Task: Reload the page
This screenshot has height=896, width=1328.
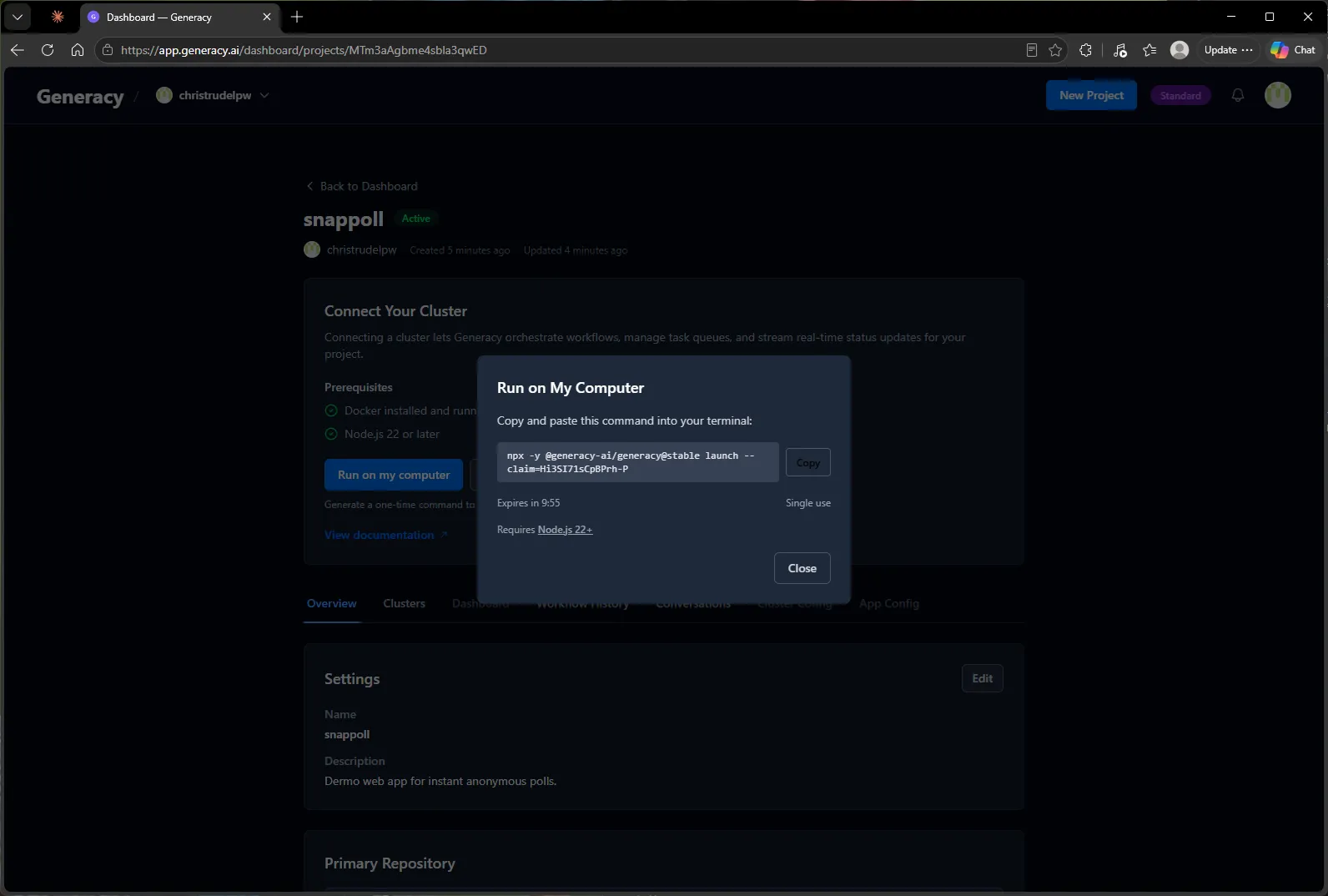Action: [48, 50]
